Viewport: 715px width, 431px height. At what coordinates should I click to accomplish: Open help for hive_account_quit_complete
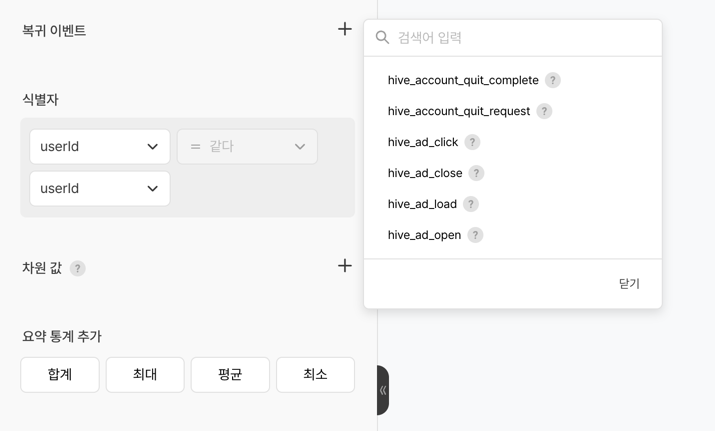[x=553, y=80]
